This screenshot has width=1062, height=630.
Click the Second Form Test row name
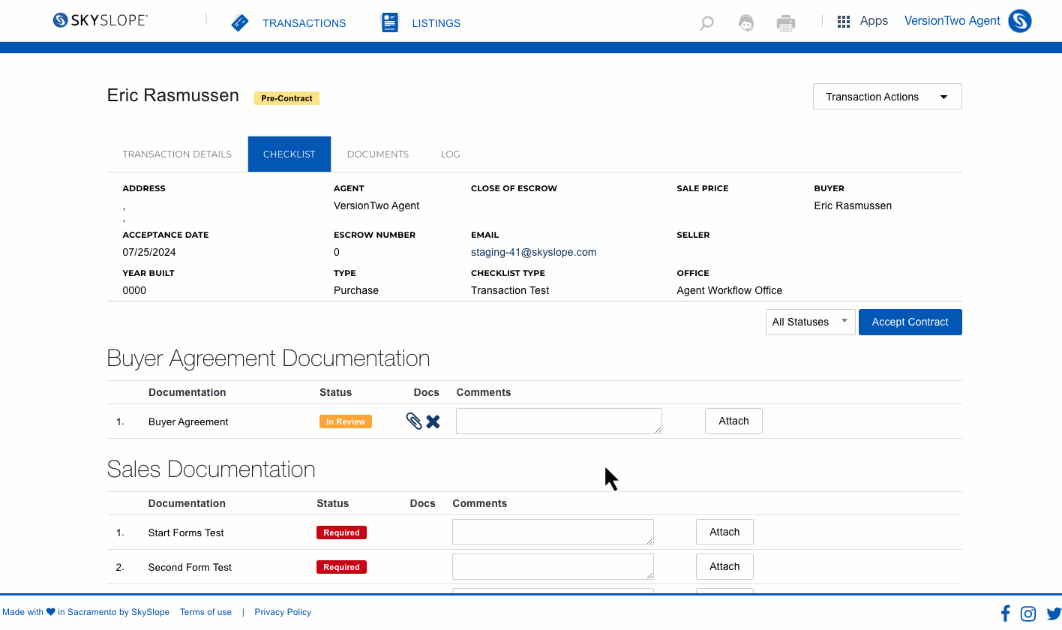point(190,567)
